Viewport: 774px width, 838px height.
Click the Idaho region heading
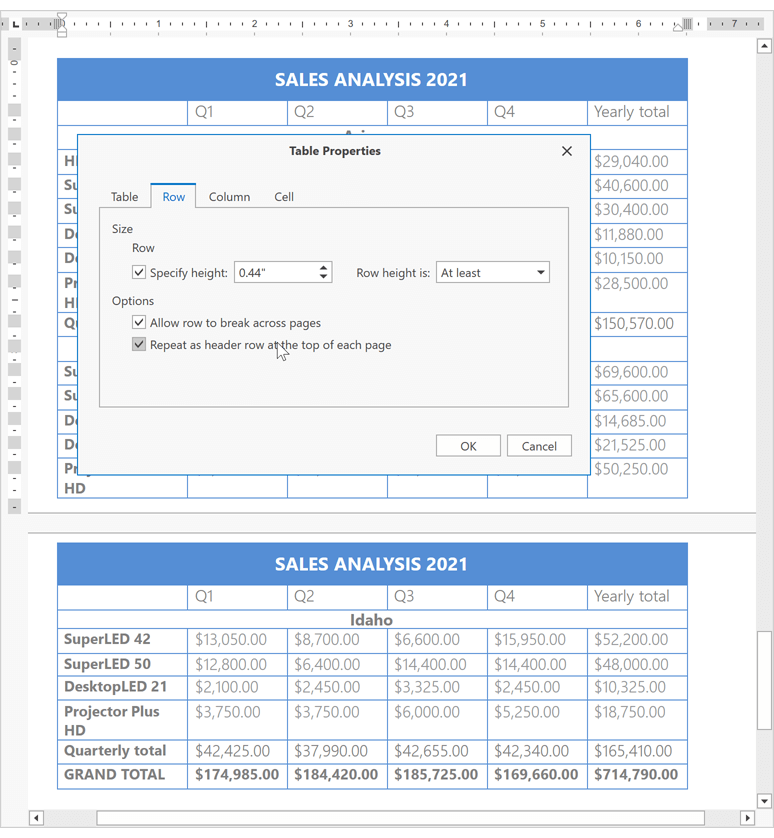pos(371,619)
